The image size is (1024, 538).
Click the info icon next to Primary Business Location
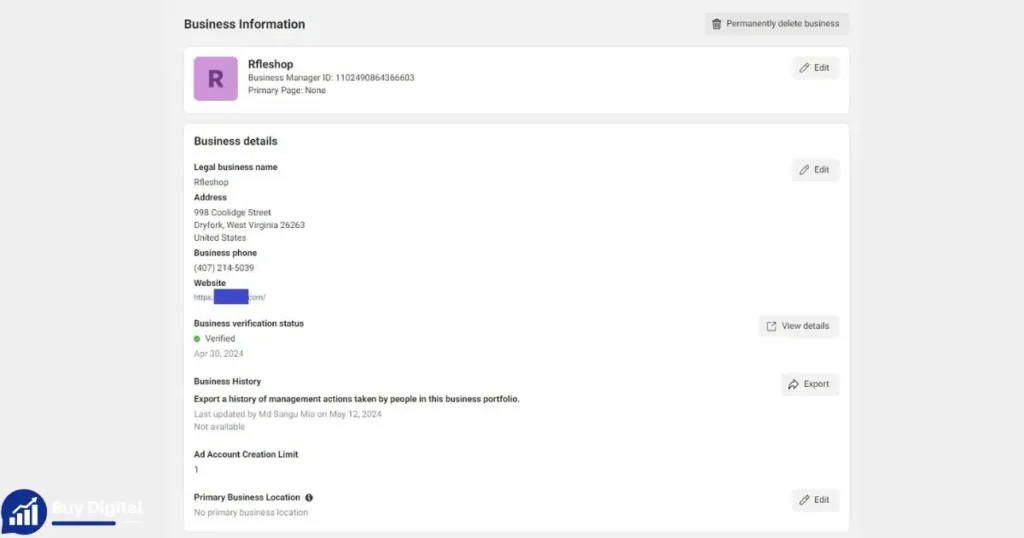point(309,498)
